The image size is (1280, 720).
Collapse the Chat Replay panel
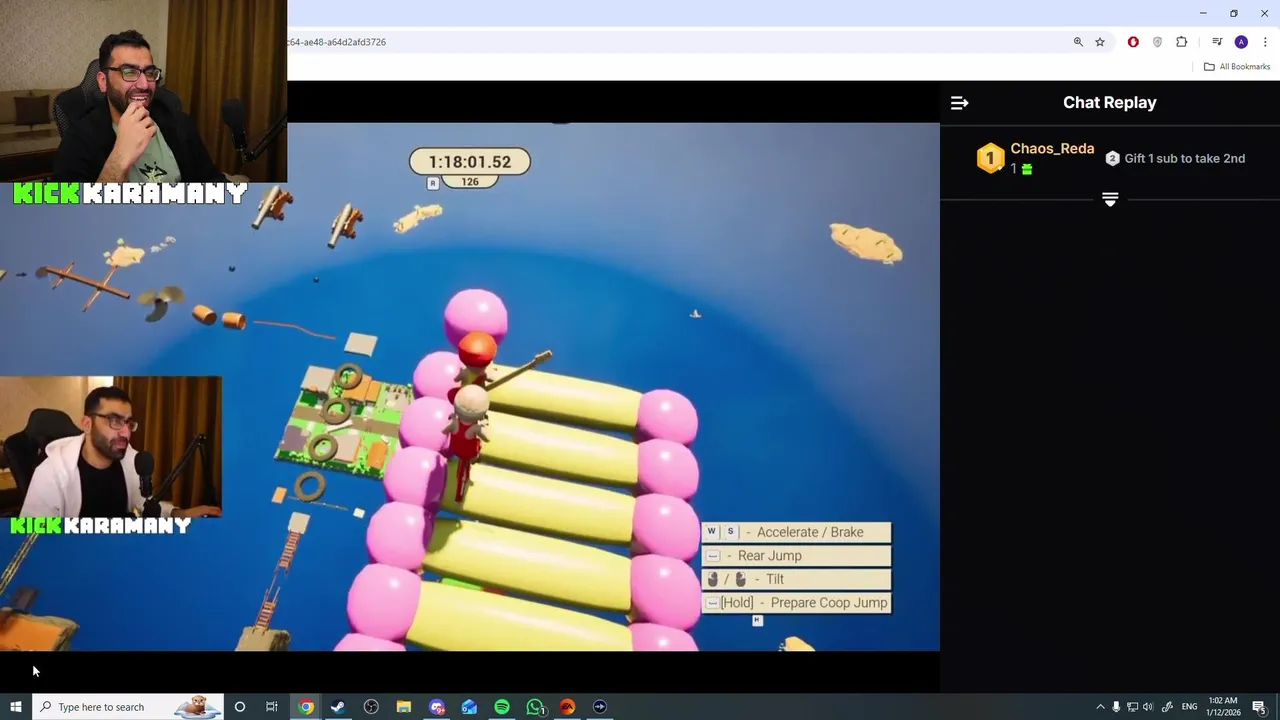[x=959, y=103]
